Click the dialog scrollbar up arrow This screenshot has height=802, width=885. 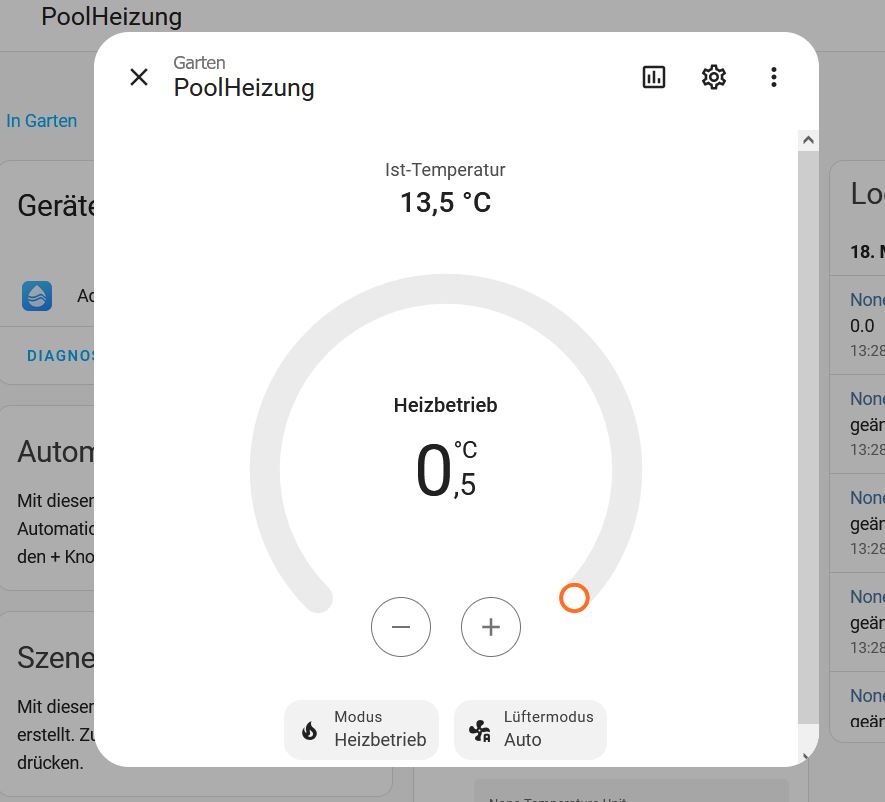(x=808, y=139)
